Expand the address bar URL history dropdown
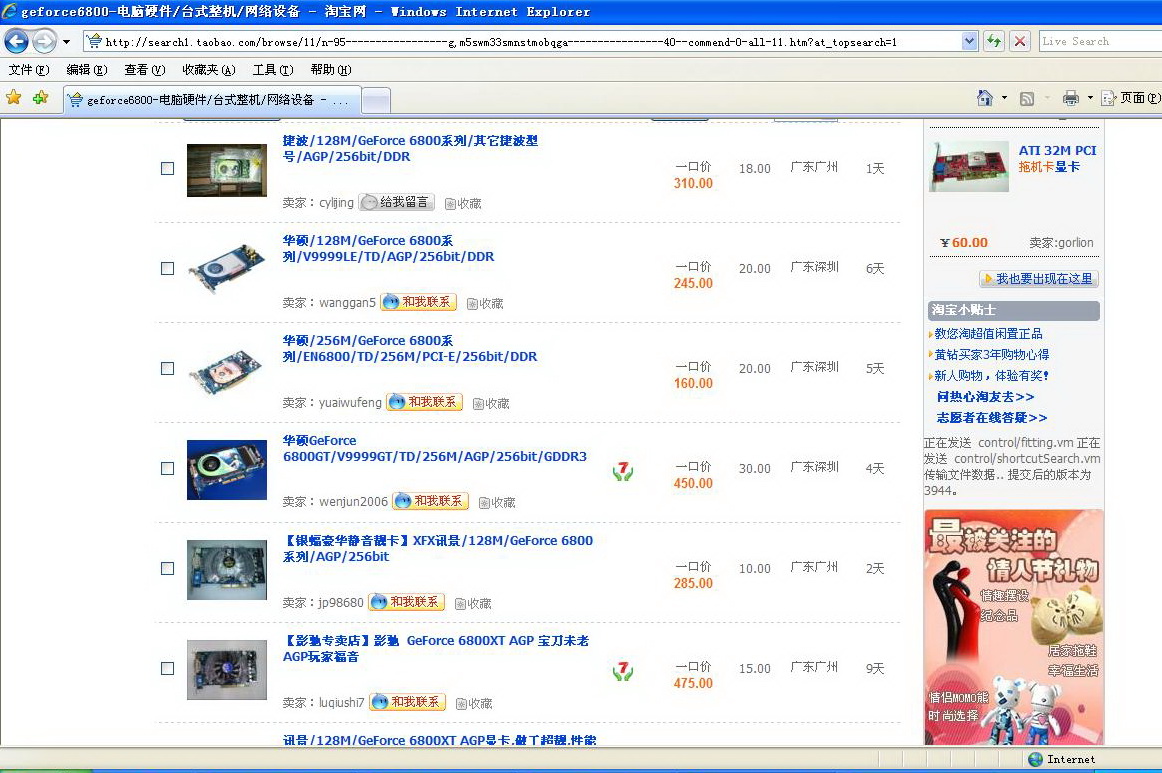This screenshot has height=773, width=1162. [969, 42]
